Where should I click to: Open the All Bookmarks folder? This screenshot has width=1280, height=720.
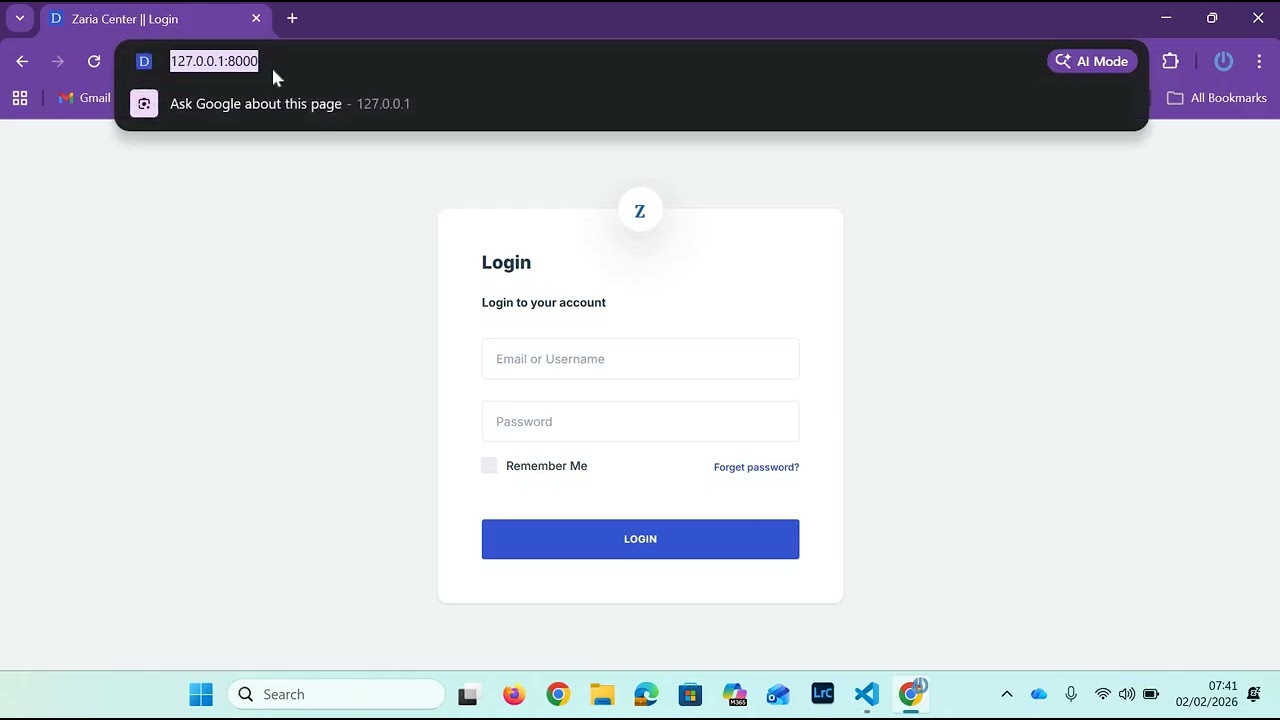coord(1217,98)
